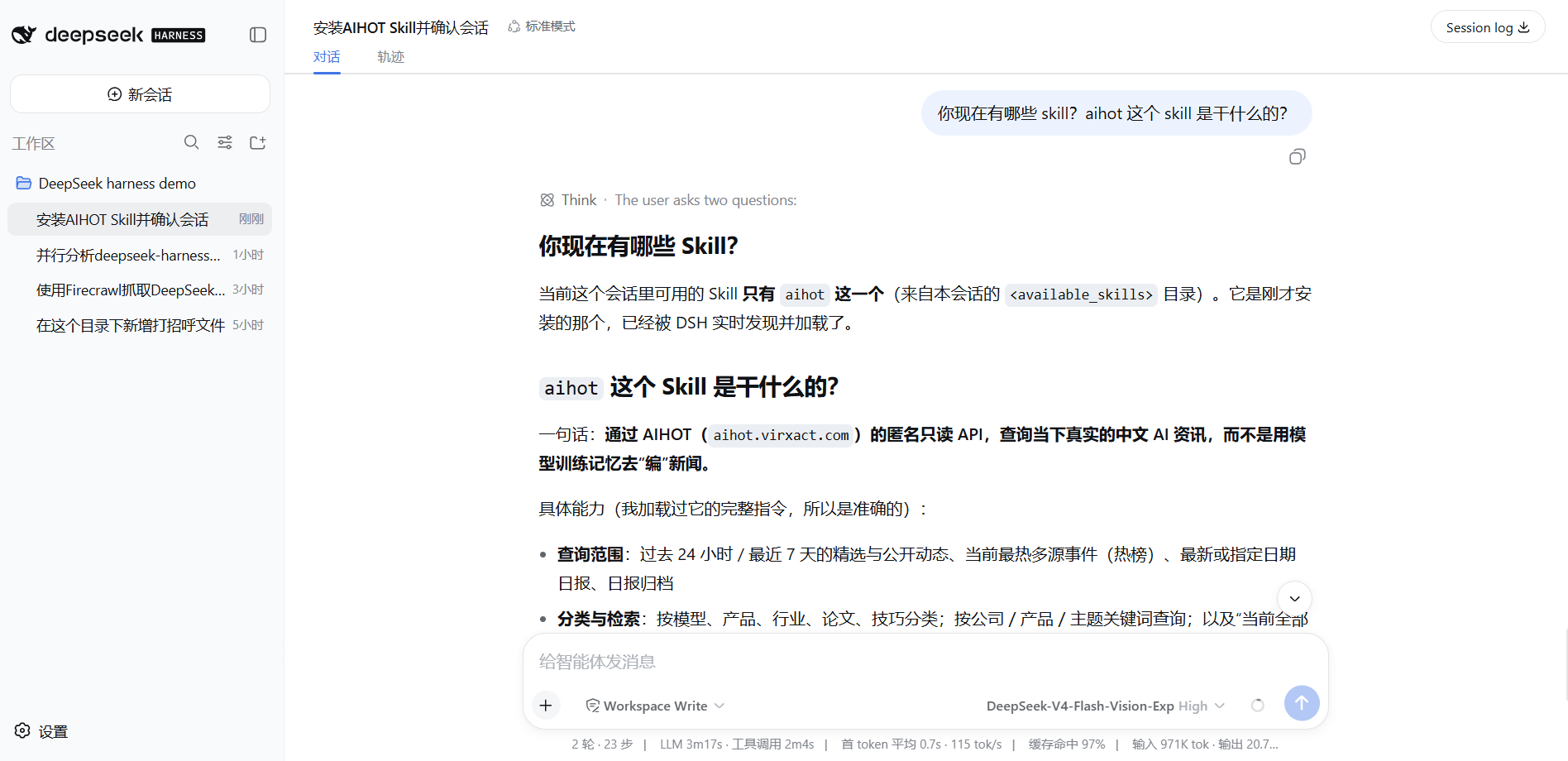Click heading 你现在有哪些 Skill?

(x=638, y=246)
